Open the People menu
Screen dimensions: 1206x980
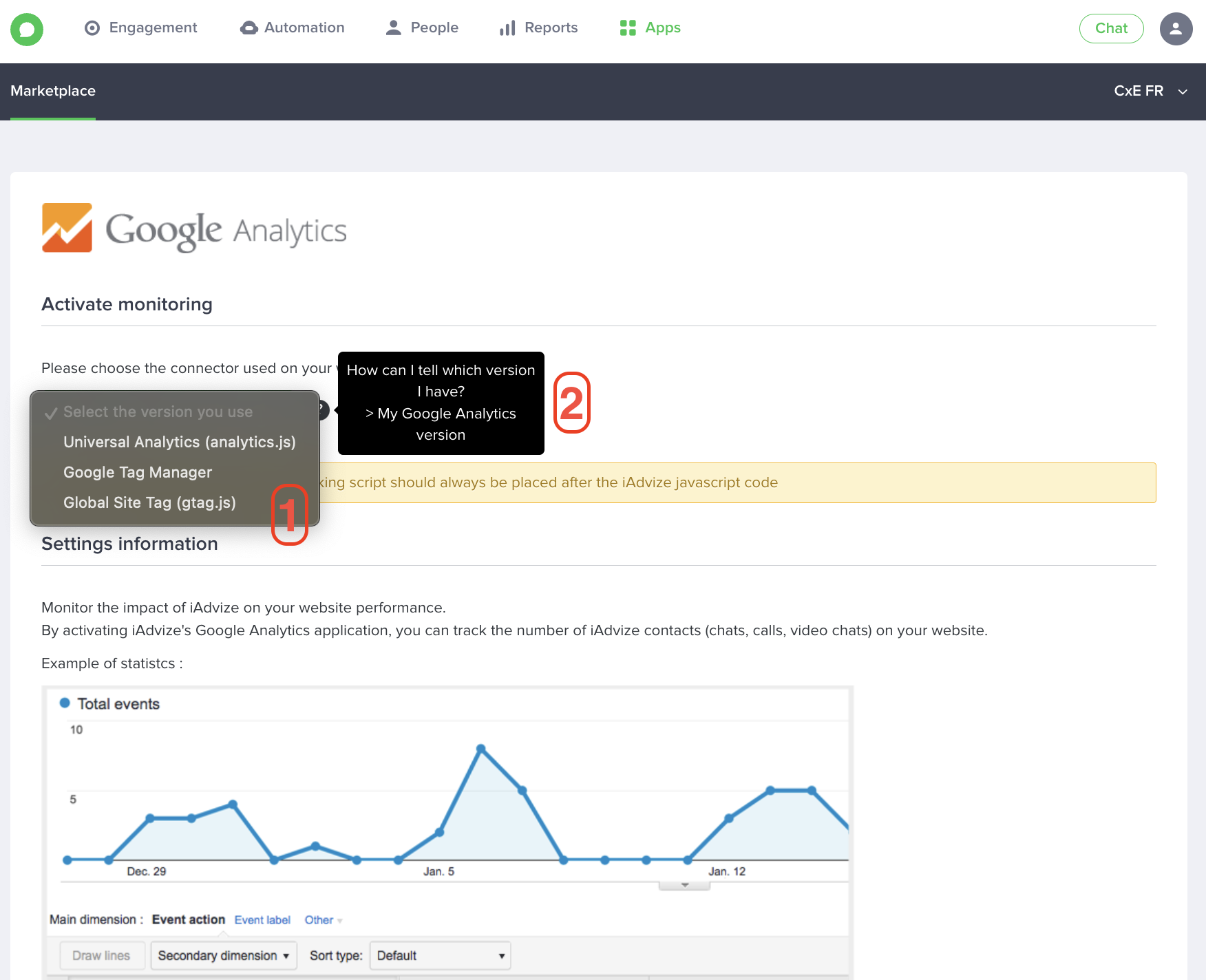[421, 28]
